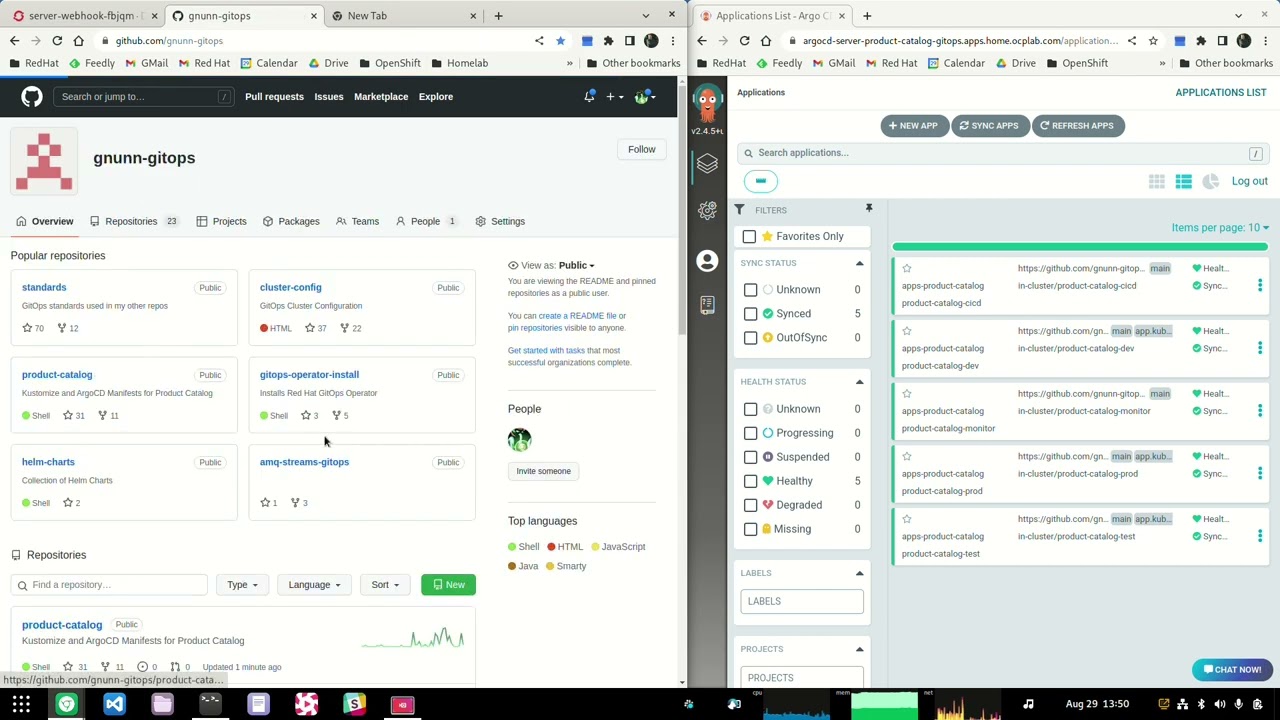This screenshot has height=720, width=1280.
Task: Collapse the Projects filter section
Action: (x=859, y=649)
